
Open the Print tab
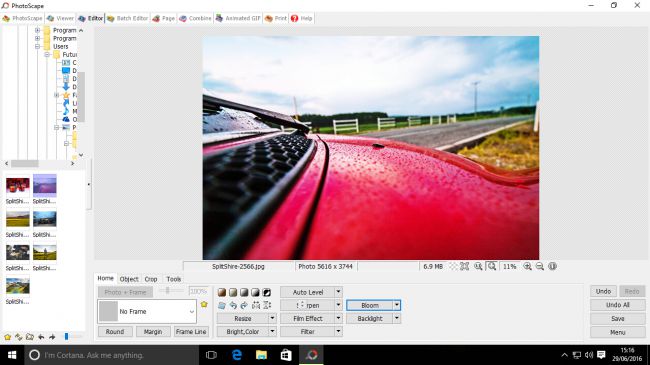click(276, 18)
